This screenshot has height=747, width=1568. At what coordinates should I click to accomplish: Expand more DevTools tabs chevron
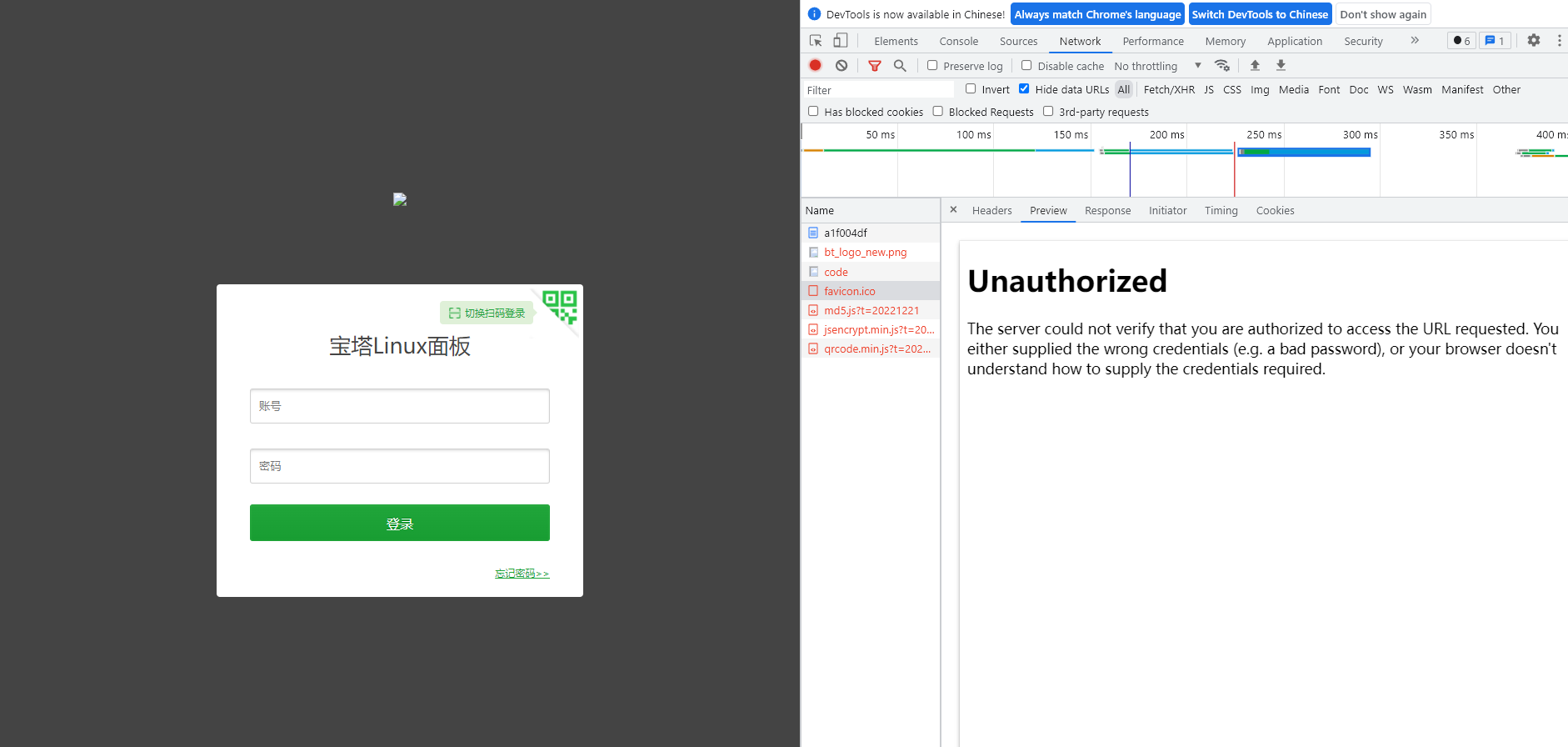1415,40
